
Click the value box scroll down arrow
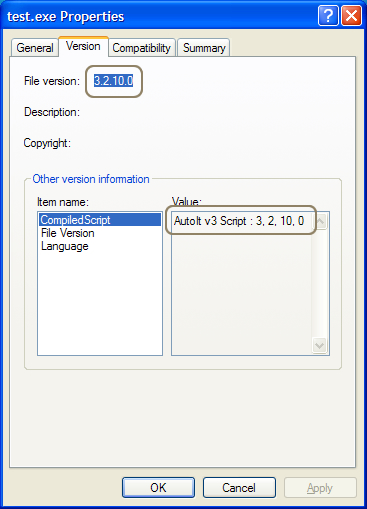[320, 345]
